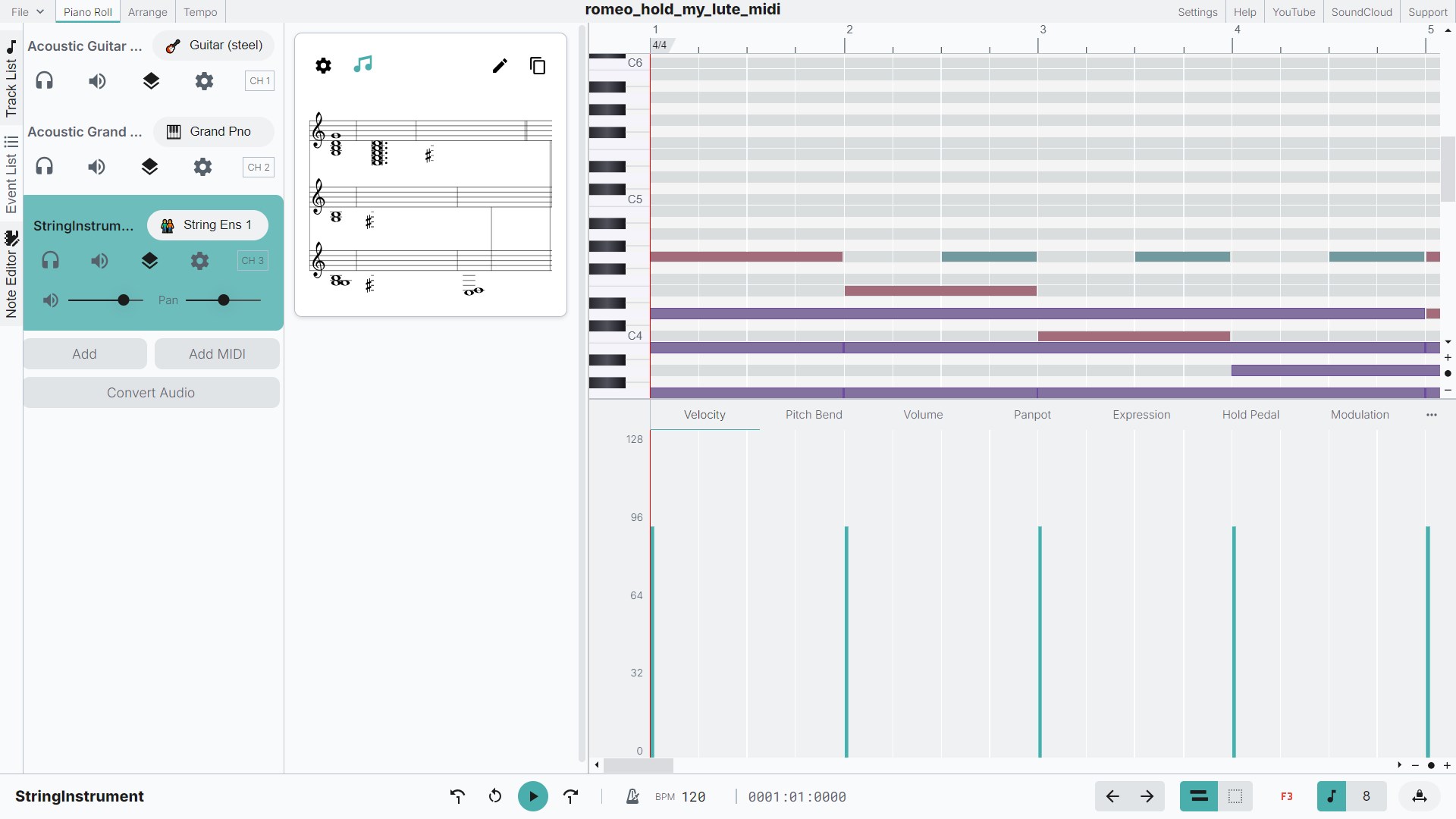The width and height of the screenshot is (1456, 819).
Task: Toggle note input mode in bottom toolbar
Action: [x=1332, y=796]
